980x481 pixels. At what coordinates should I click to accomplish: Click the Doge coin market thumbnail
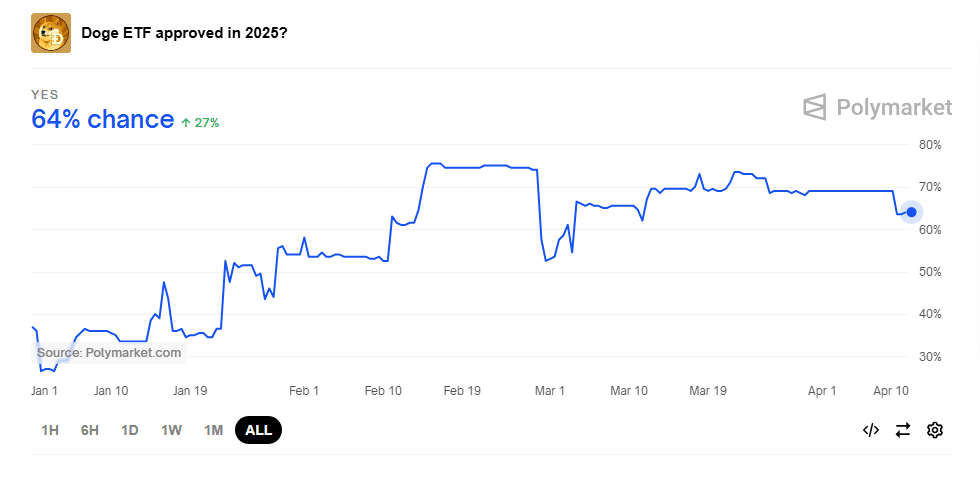(x=51, y=33)
